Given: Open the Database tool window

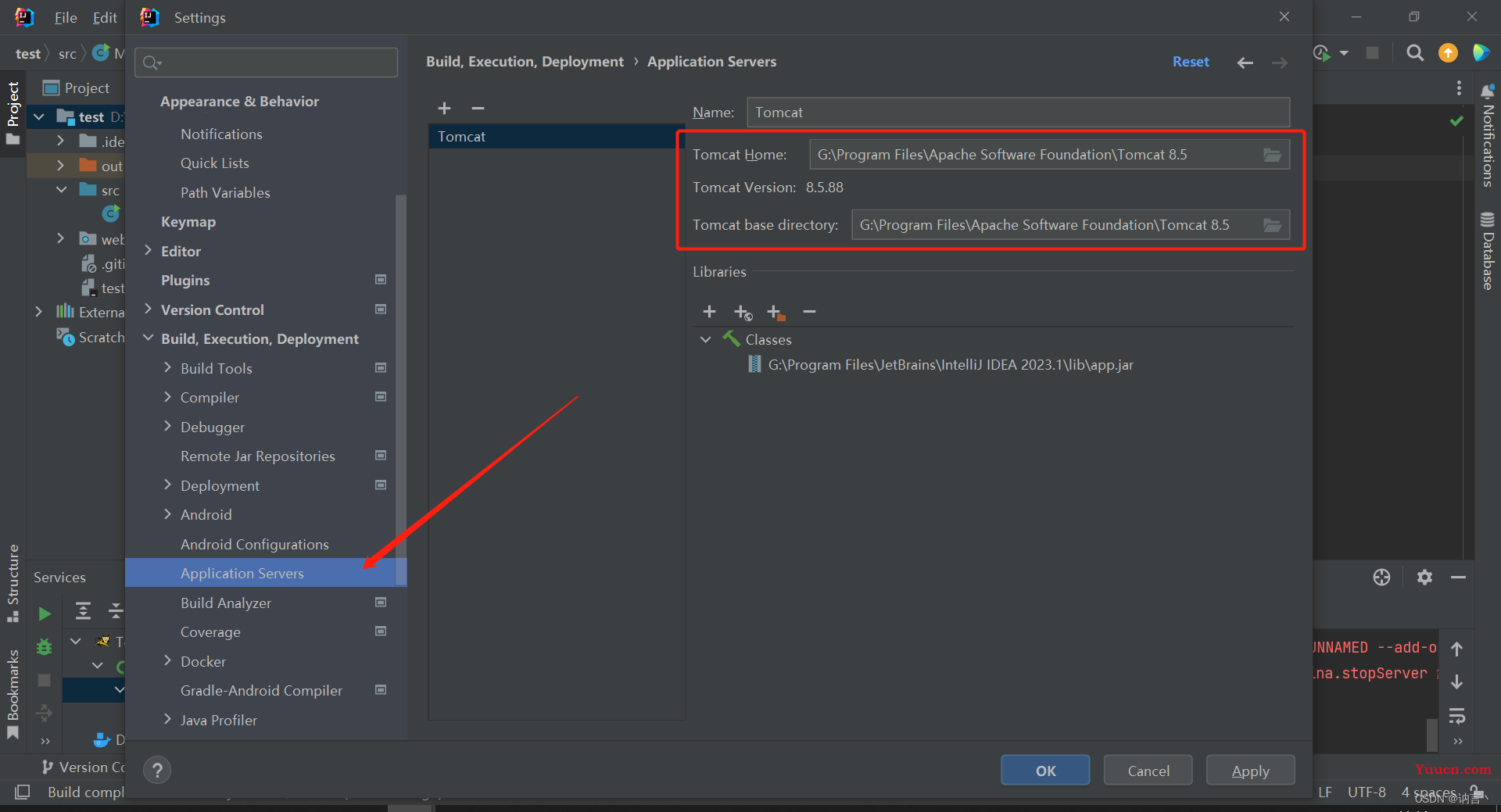Looking at the screenshot, I should click(1488, 250).
